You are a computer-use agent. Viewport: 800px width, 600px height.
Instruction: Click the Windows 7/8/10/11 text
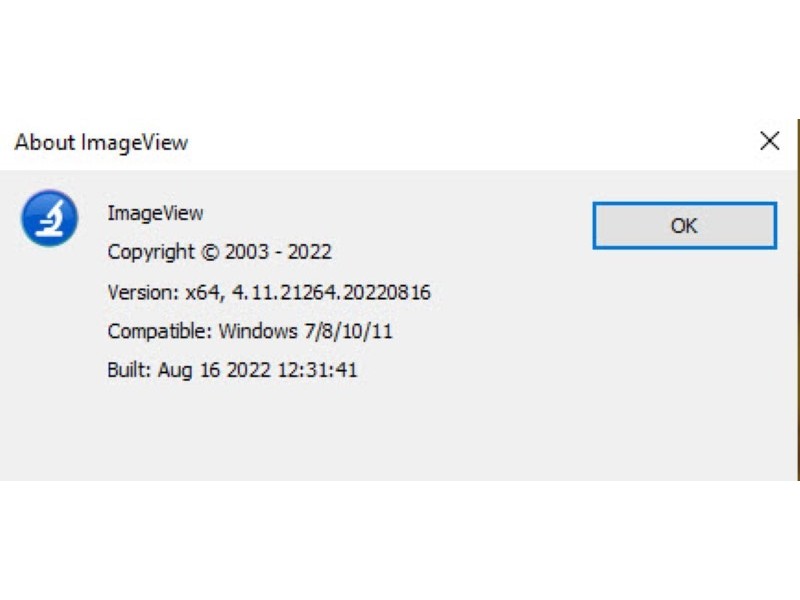[305, 331]
